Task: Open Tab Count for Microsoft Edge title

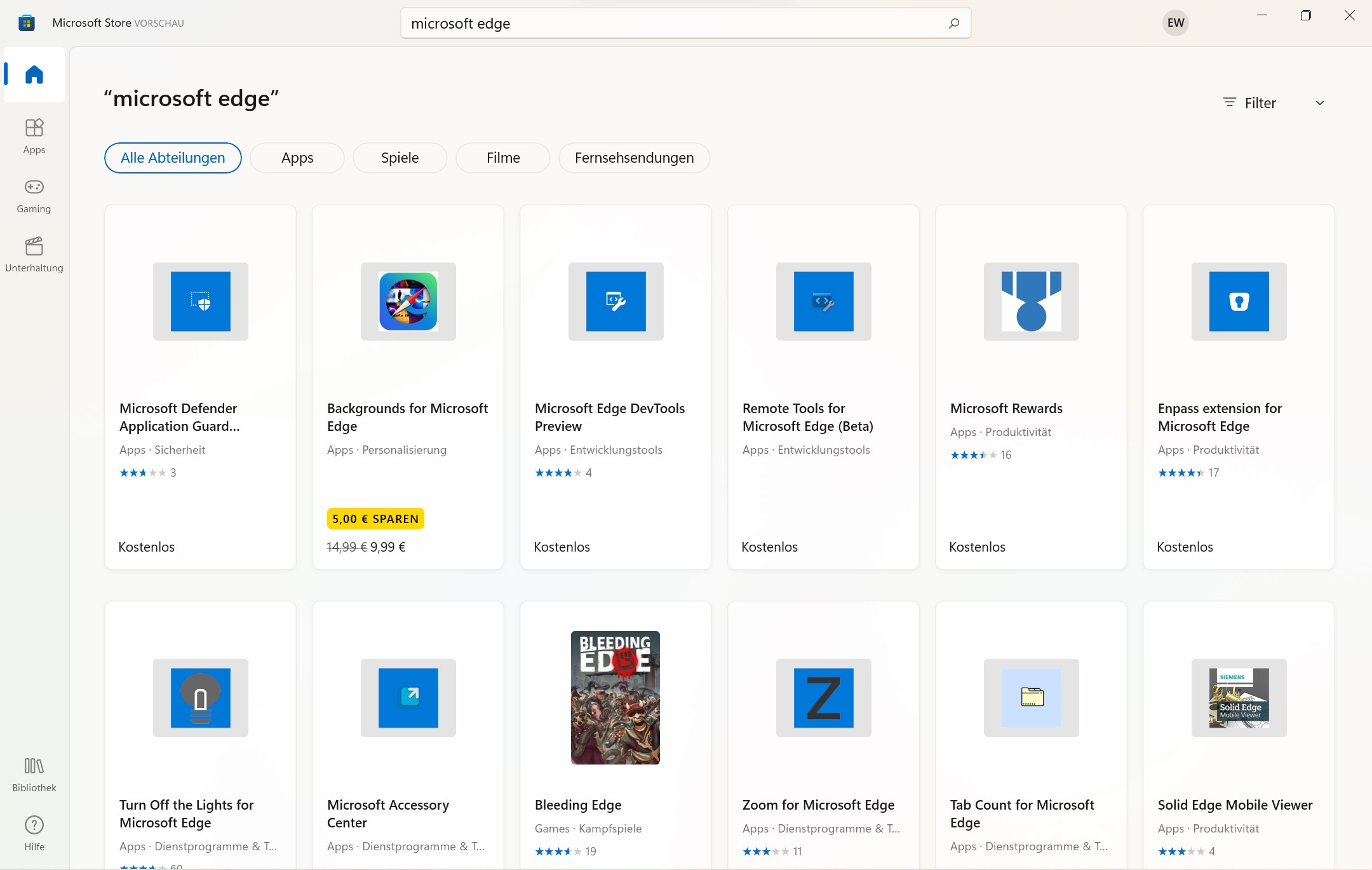Action: coord(1022,813)
